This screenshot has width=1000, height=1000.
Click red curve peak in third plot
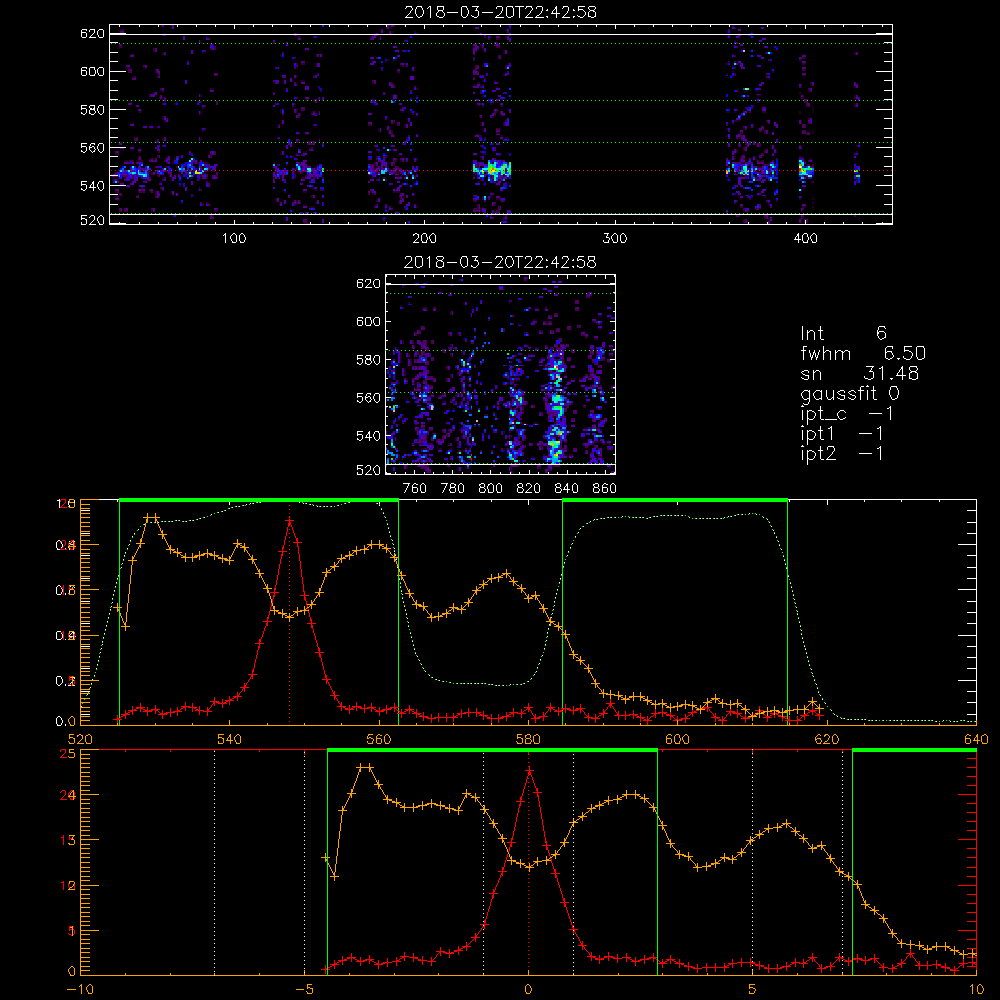pos(290,521)
